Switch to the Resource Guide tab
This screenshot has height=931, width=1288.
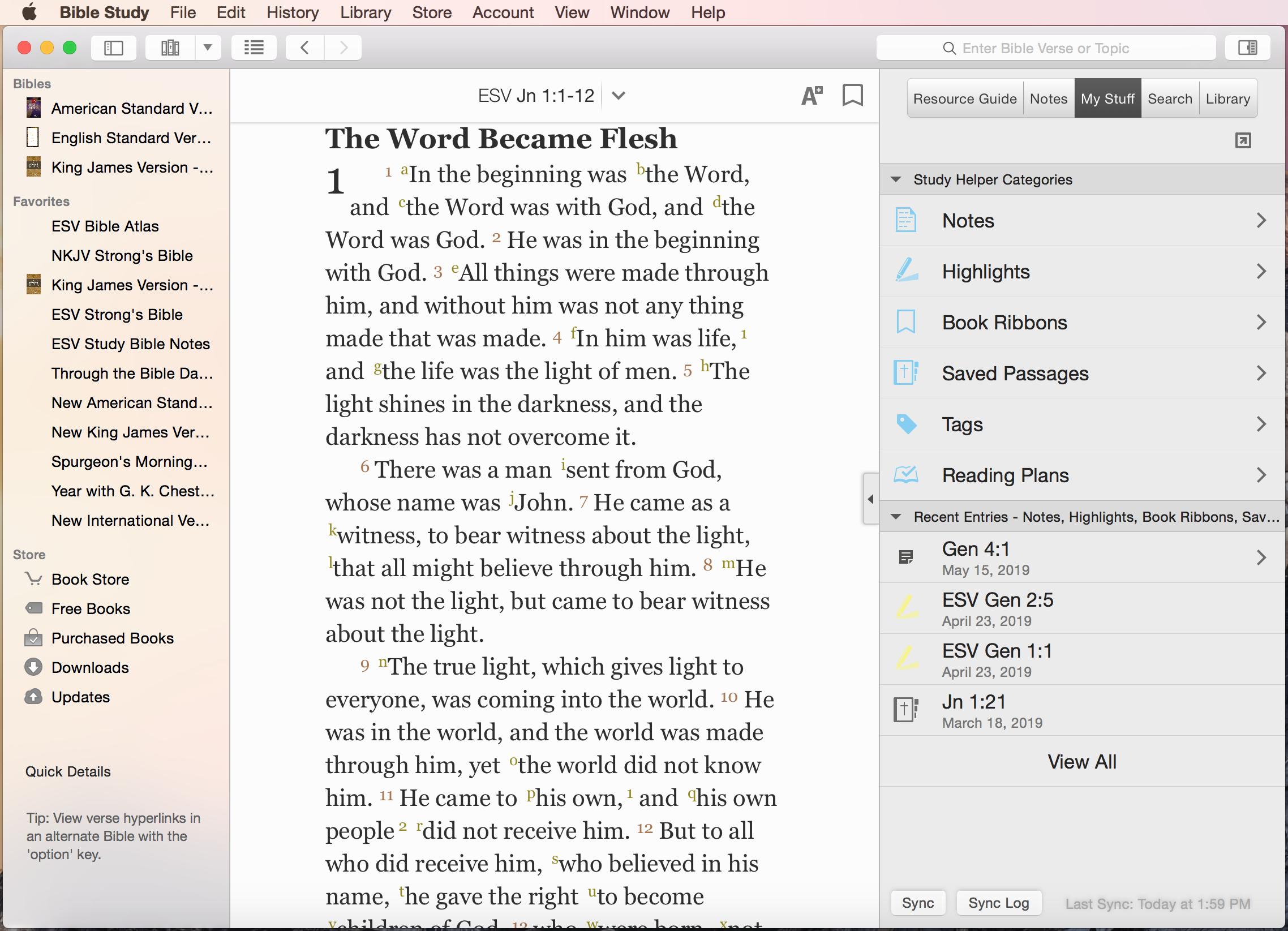point(964,99)
